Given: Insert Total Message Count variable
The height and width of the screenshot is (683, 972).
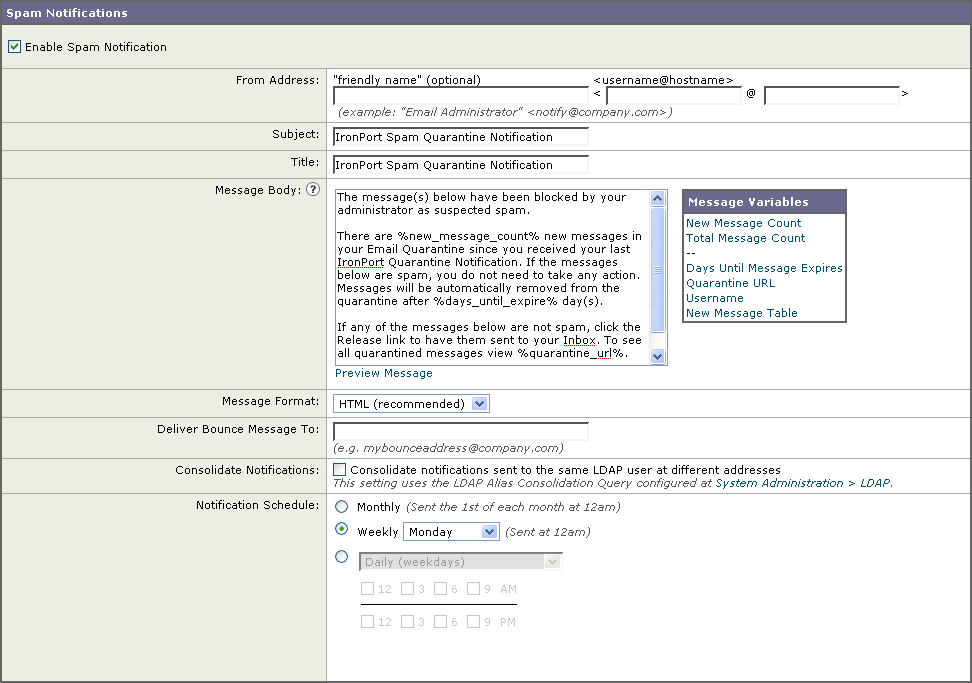Looking at the screenshot, I should [x=745, y=238].
